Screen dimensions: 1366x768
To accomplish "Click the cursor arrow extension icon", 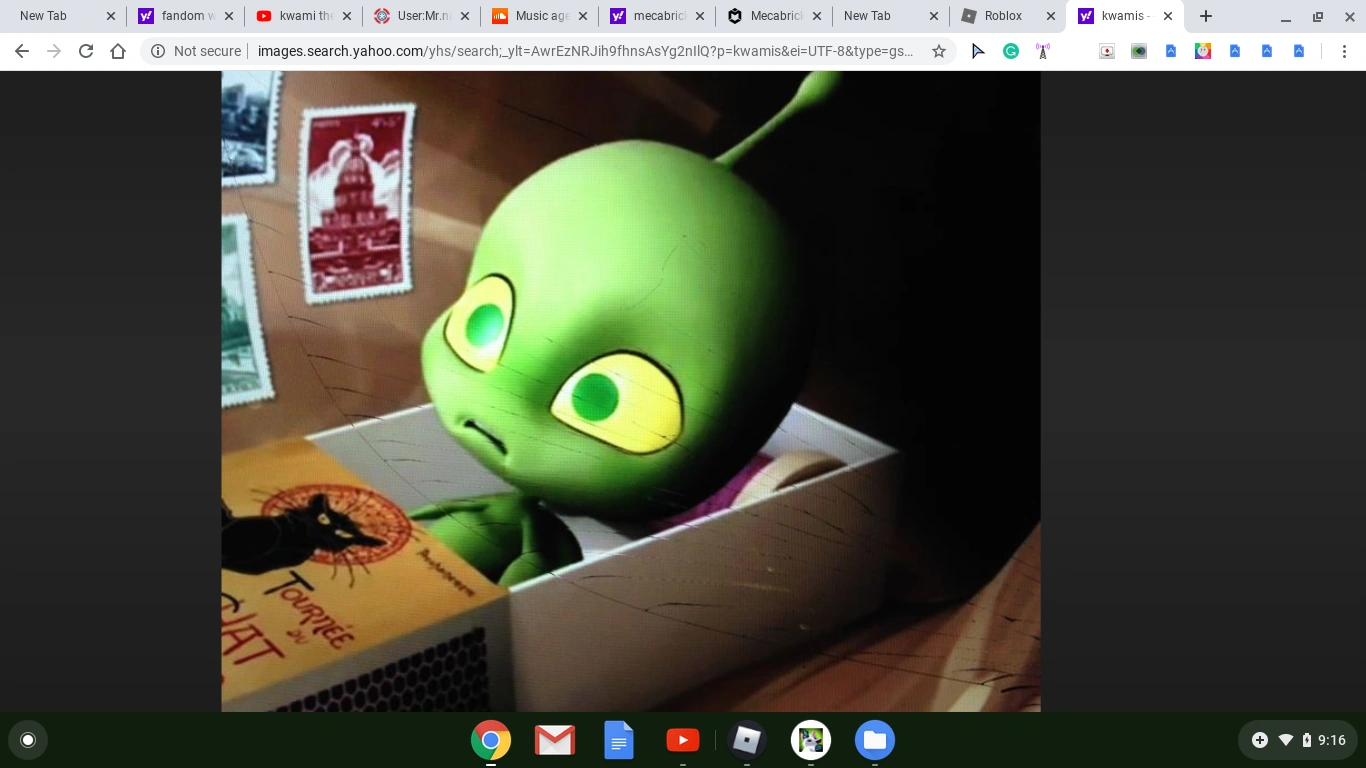I will point(978,51).
